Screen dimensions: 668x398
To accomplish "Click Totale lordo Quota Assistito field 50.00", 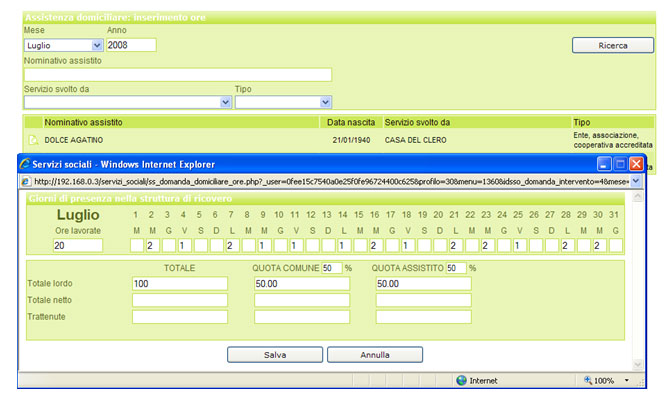I will 423,284.
